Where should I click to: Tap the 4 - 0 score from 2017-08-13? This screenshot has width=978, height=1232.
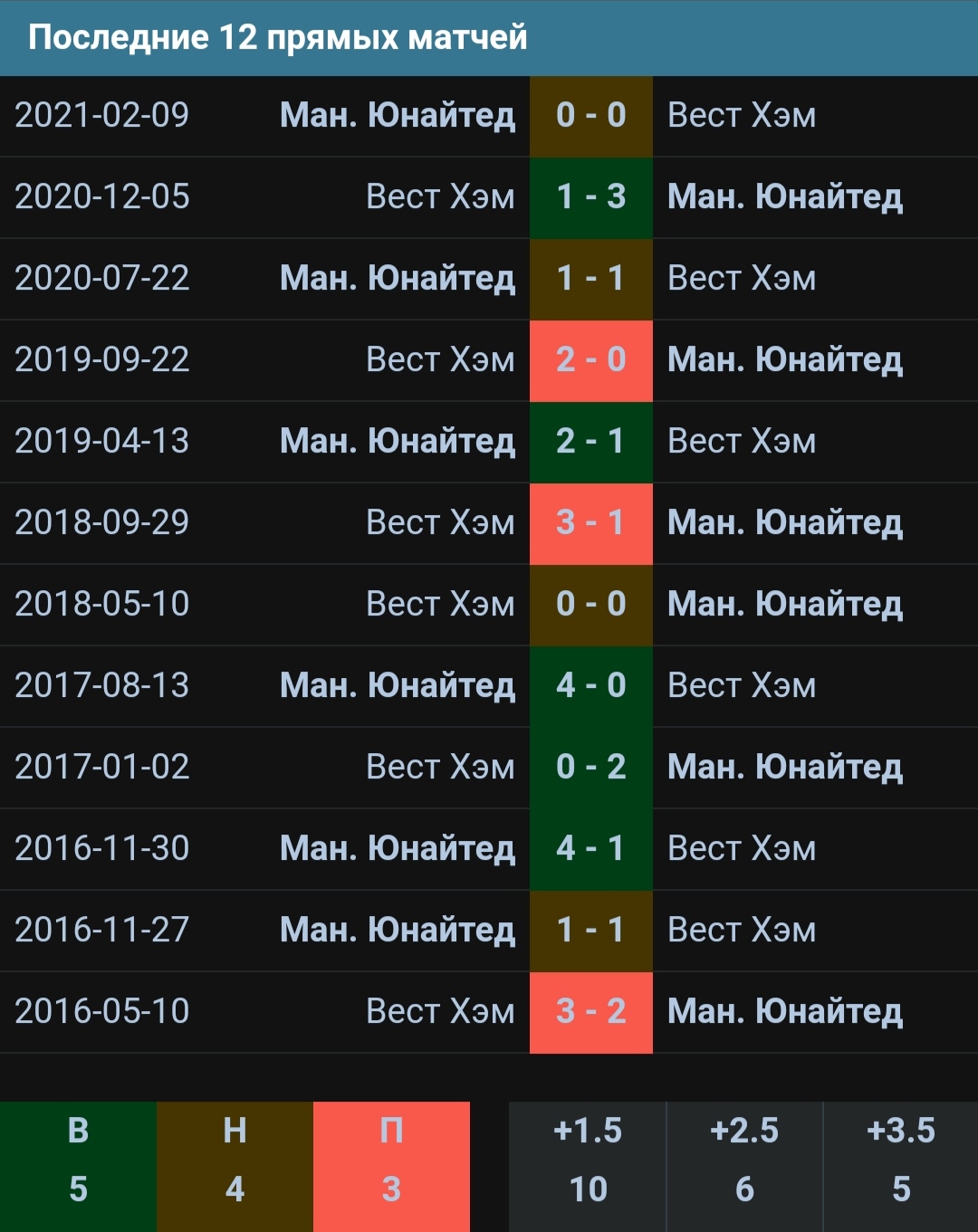click(x=590, y=686)
